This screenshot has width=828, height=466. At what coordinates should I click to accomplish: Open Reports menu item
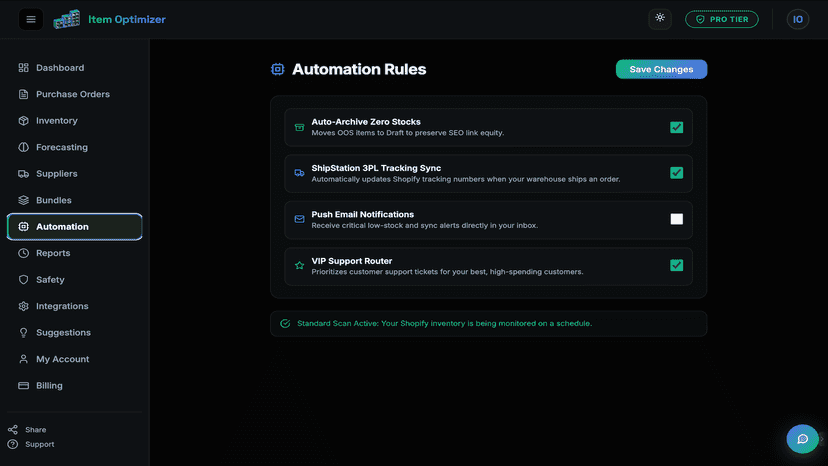click(x=74, y=253)
